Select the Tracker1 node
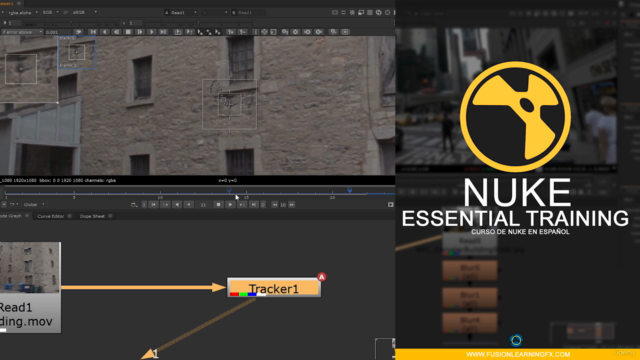Viewport: 640px width, 360px height. point(273,288)
